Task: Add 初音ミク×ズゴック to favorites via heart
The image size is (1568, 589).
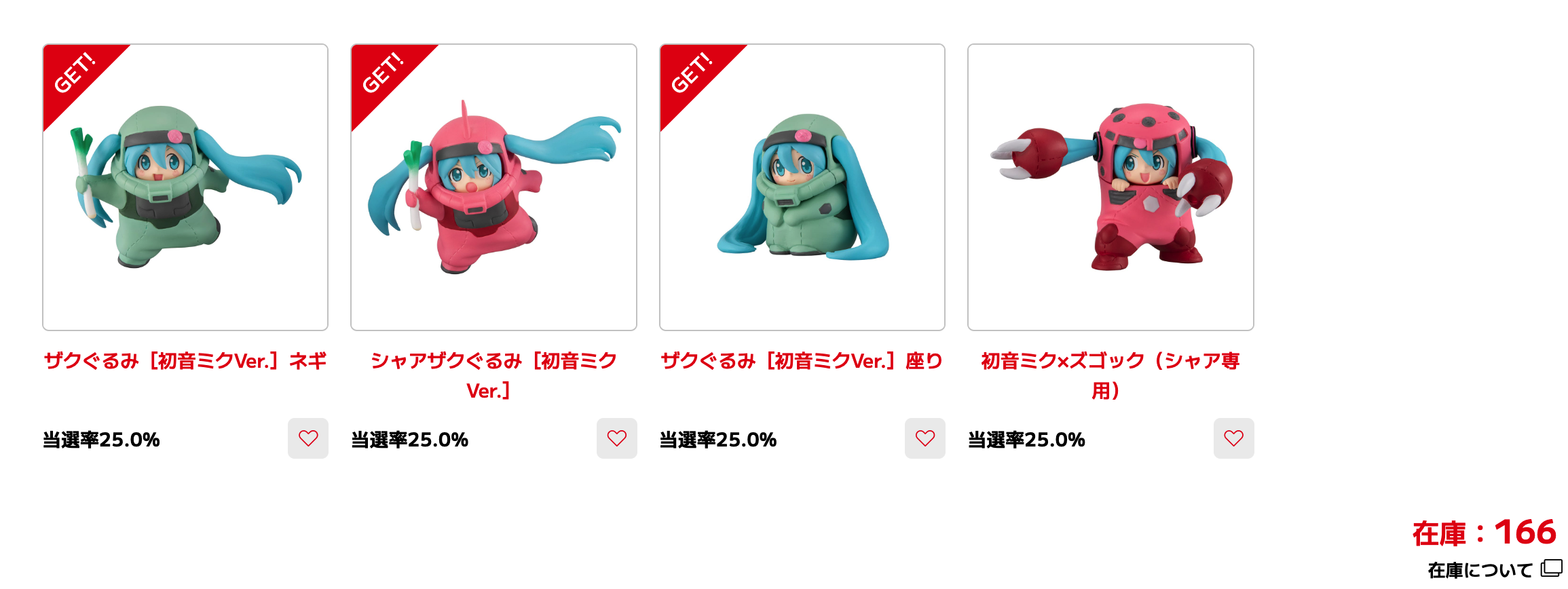Action: coord(1233,438)
